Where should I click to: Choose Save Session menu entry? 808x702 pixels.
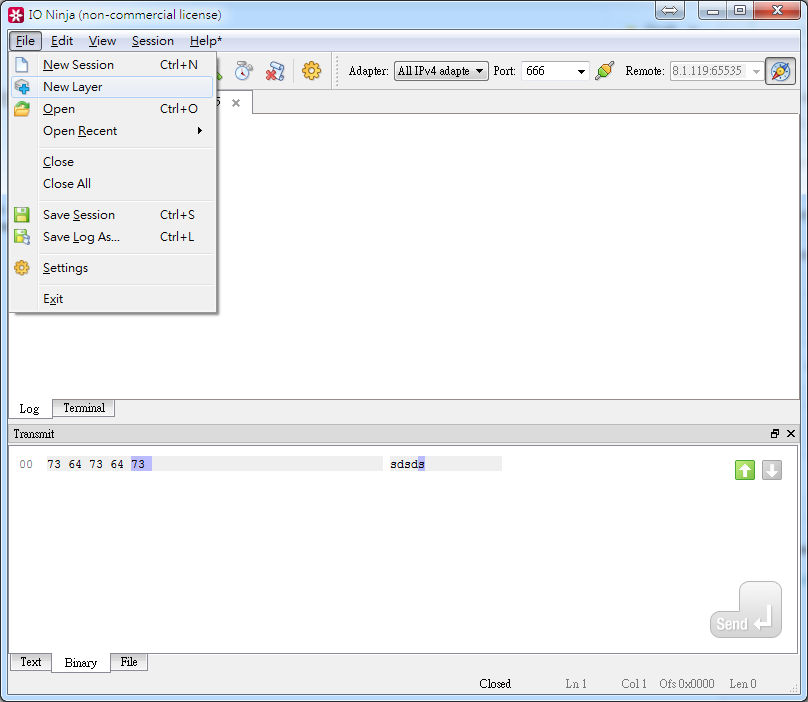click(x=112, y=214)
